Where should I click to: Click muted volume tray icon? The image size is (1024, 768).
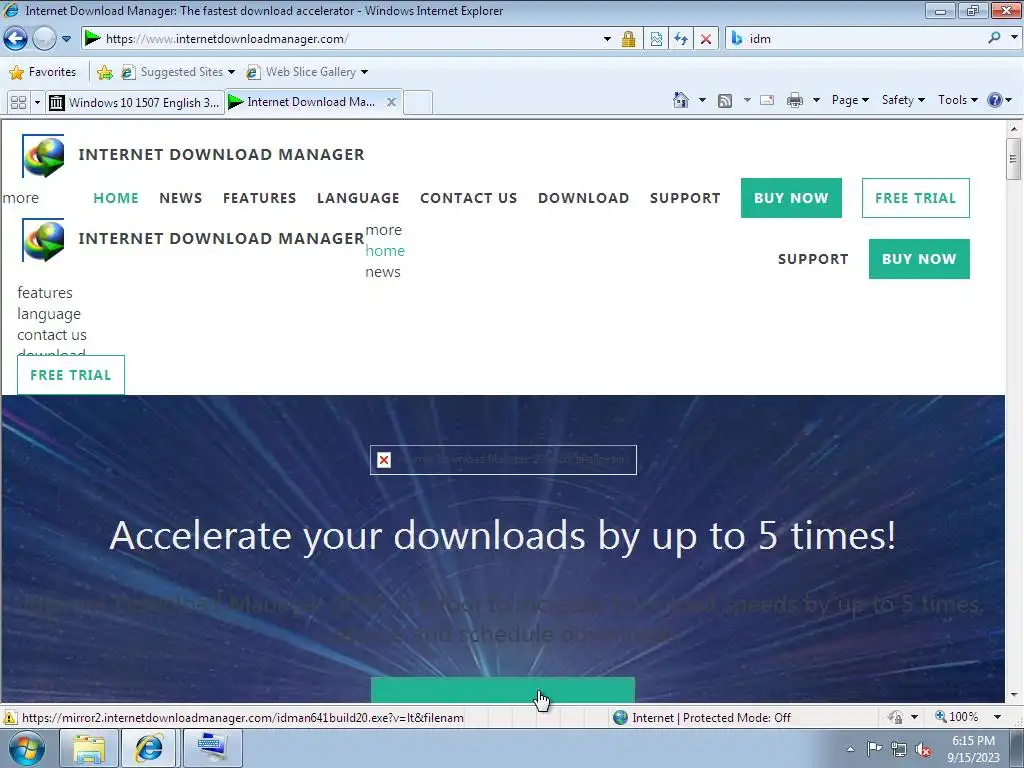pyautogui.click(x=923, y=749)
